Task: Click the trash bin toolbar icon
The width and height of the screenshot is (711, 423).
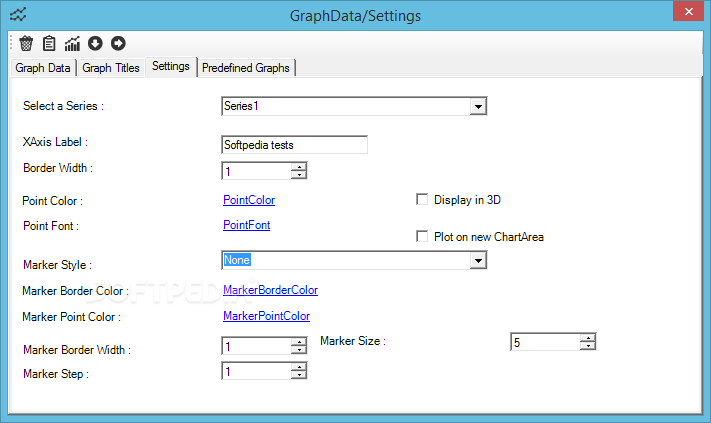Action: (26, 43)
